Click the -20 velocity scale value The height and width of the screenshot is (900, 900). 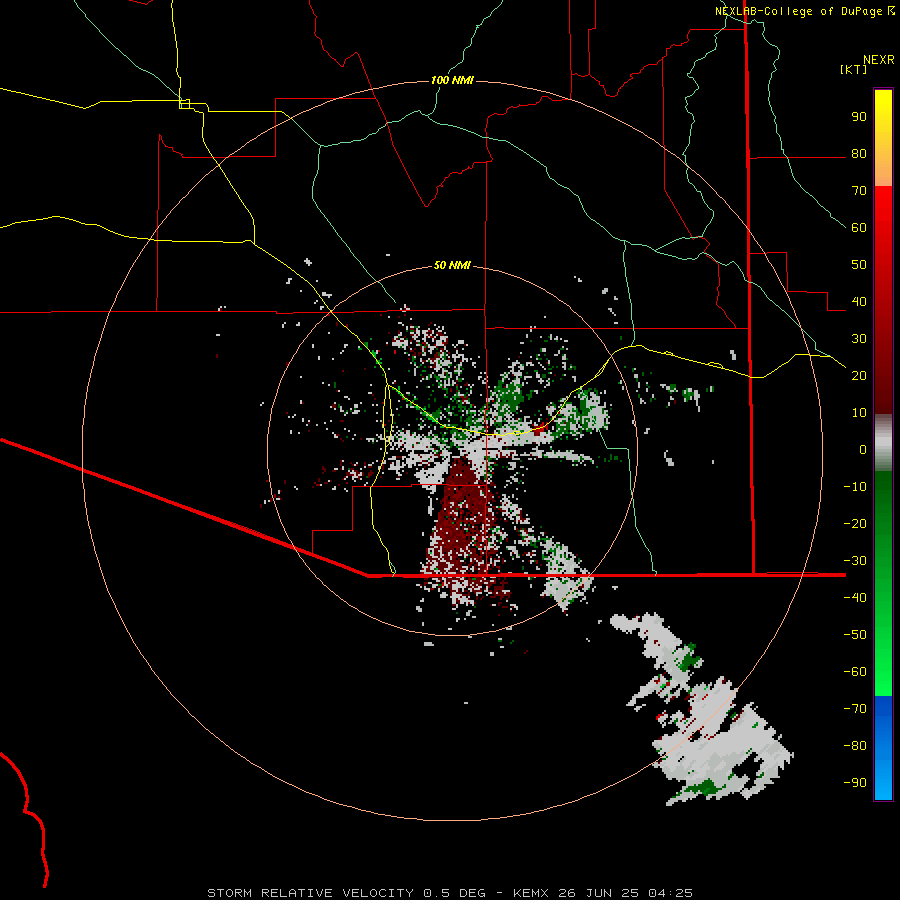click(855, 523)
